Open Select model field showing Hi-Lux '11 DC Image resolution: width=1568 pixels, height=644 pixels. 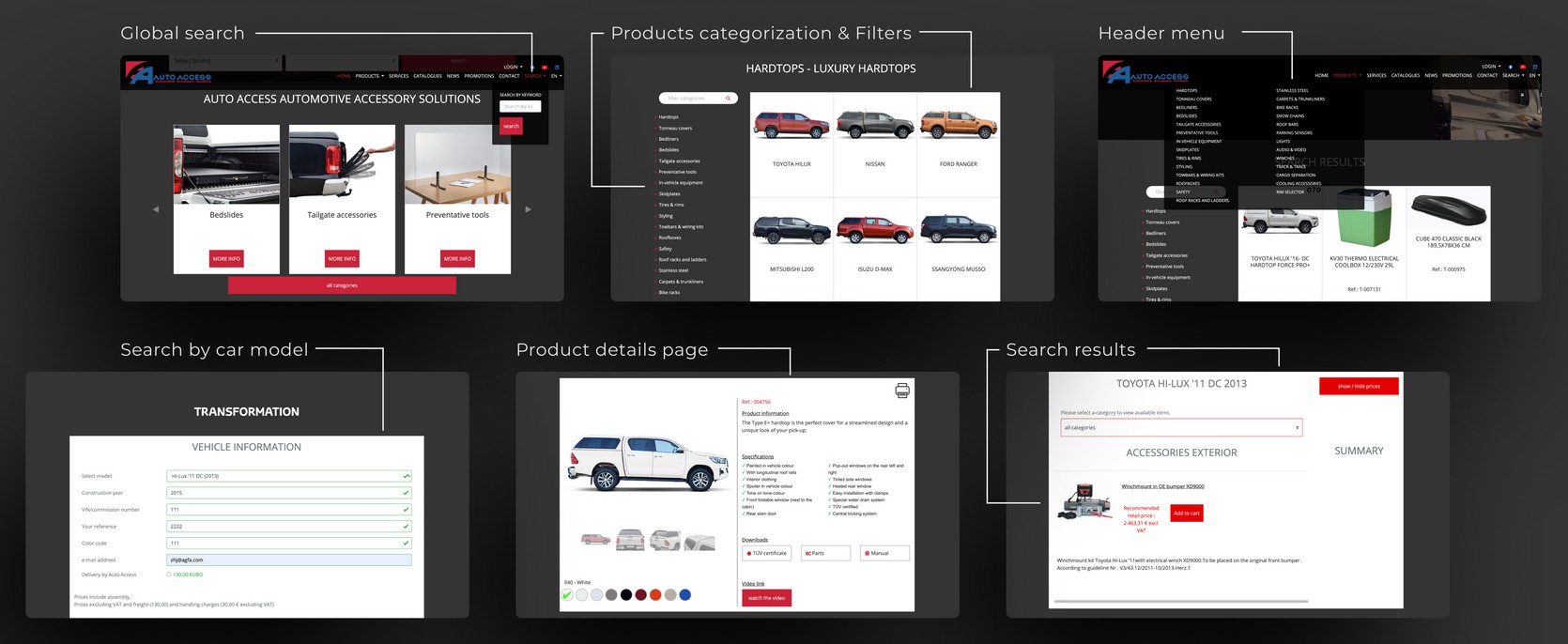click(289, 476)
